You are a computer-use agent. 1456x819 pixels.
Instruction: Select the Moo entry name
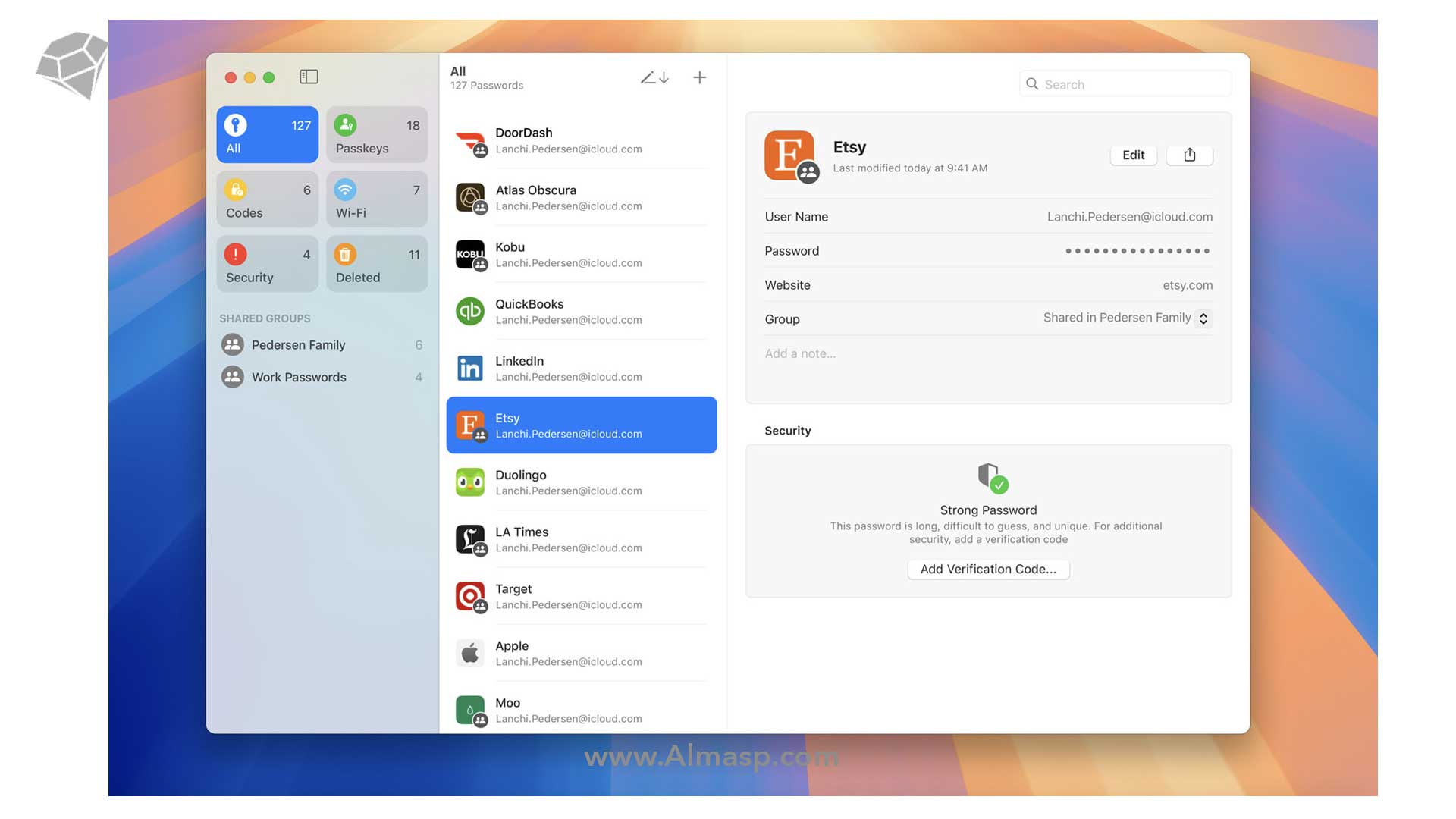507,703
